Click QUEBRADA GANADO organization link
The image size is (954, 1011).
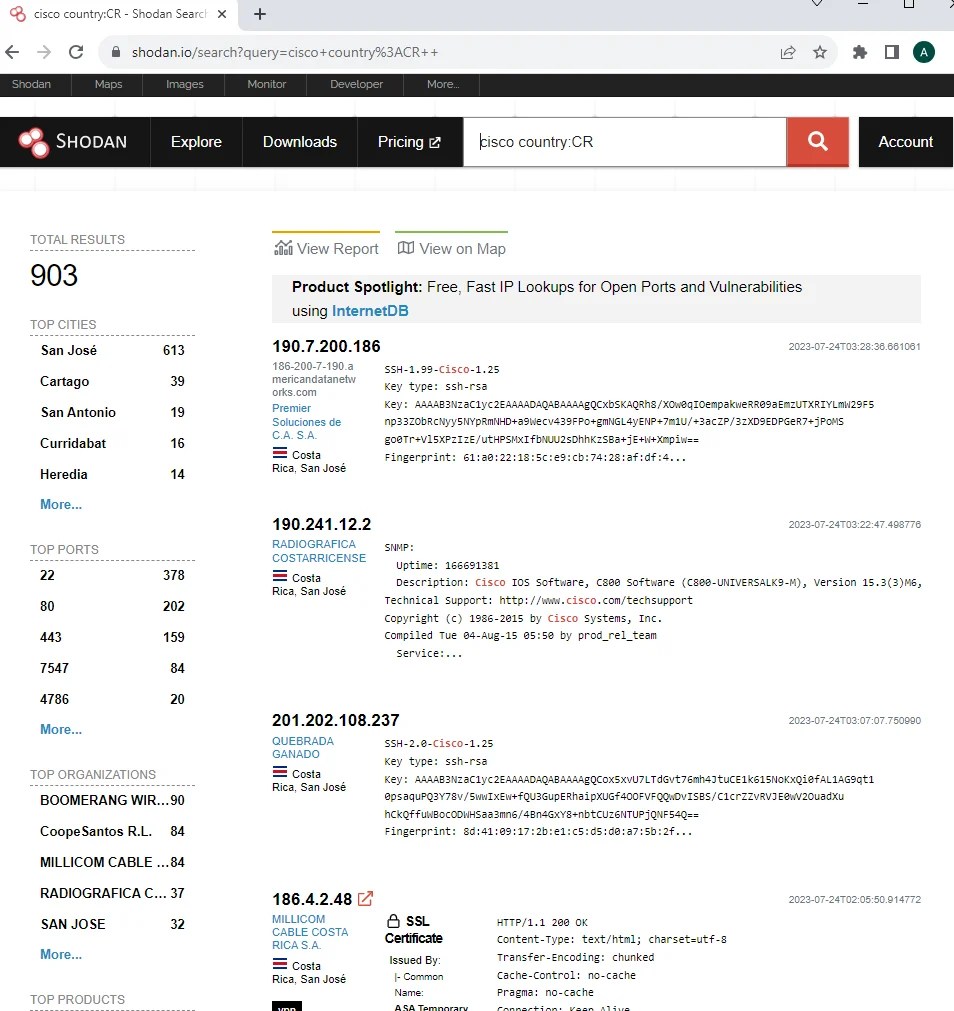[303, 747]
